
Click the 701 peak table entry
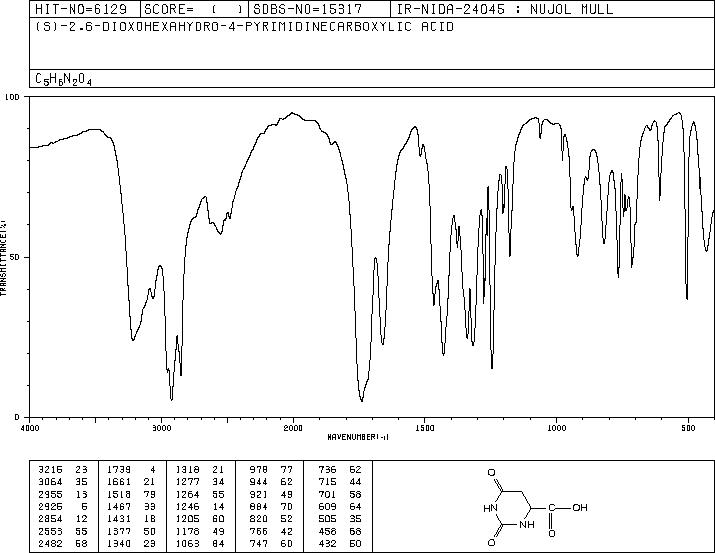coord(327,494)
